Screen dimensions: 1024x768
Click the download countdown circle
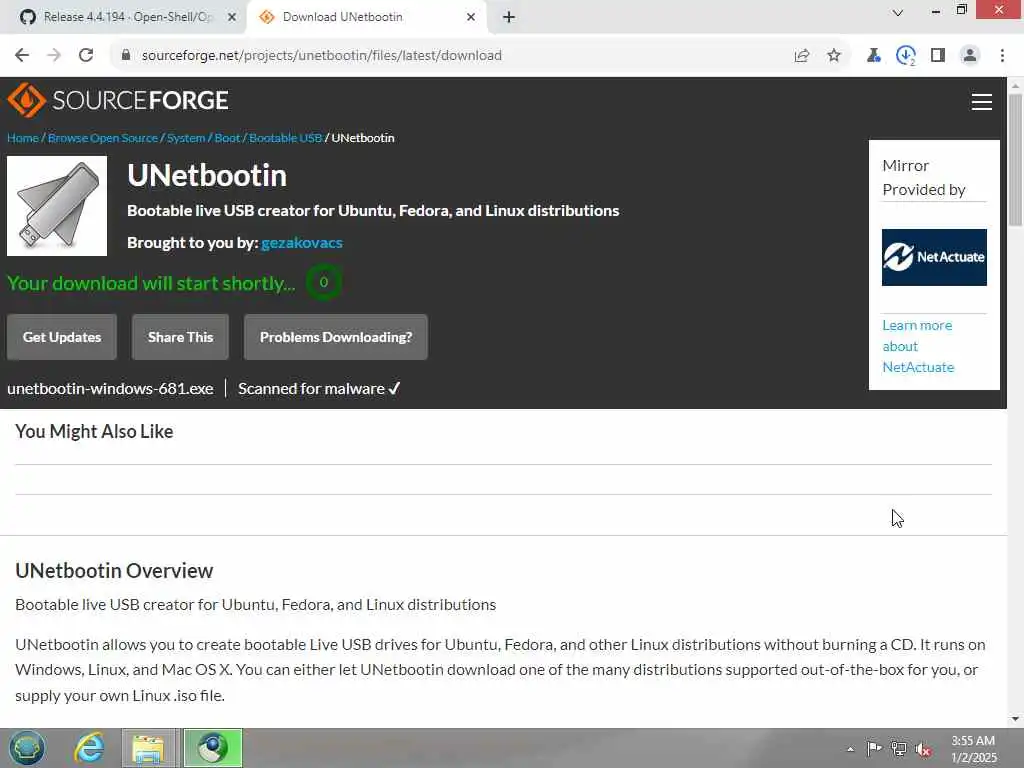pyautogui.click(x=323, y=282)
